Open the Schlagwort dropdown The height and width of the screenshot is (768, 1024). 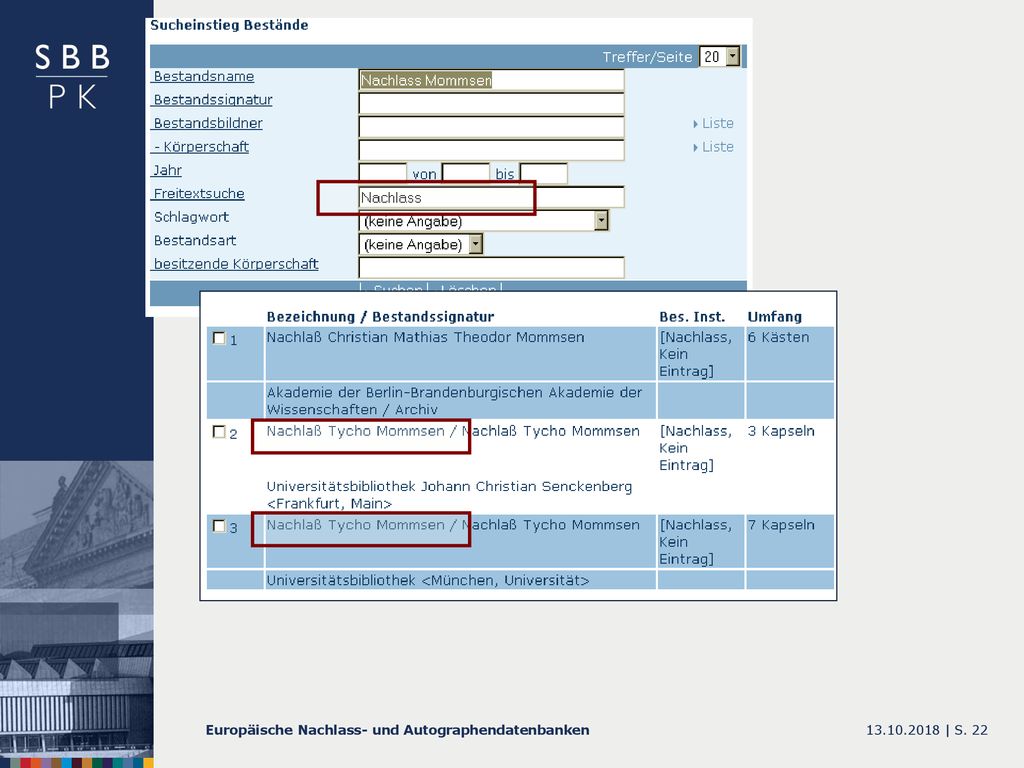[x=483, y=221]
